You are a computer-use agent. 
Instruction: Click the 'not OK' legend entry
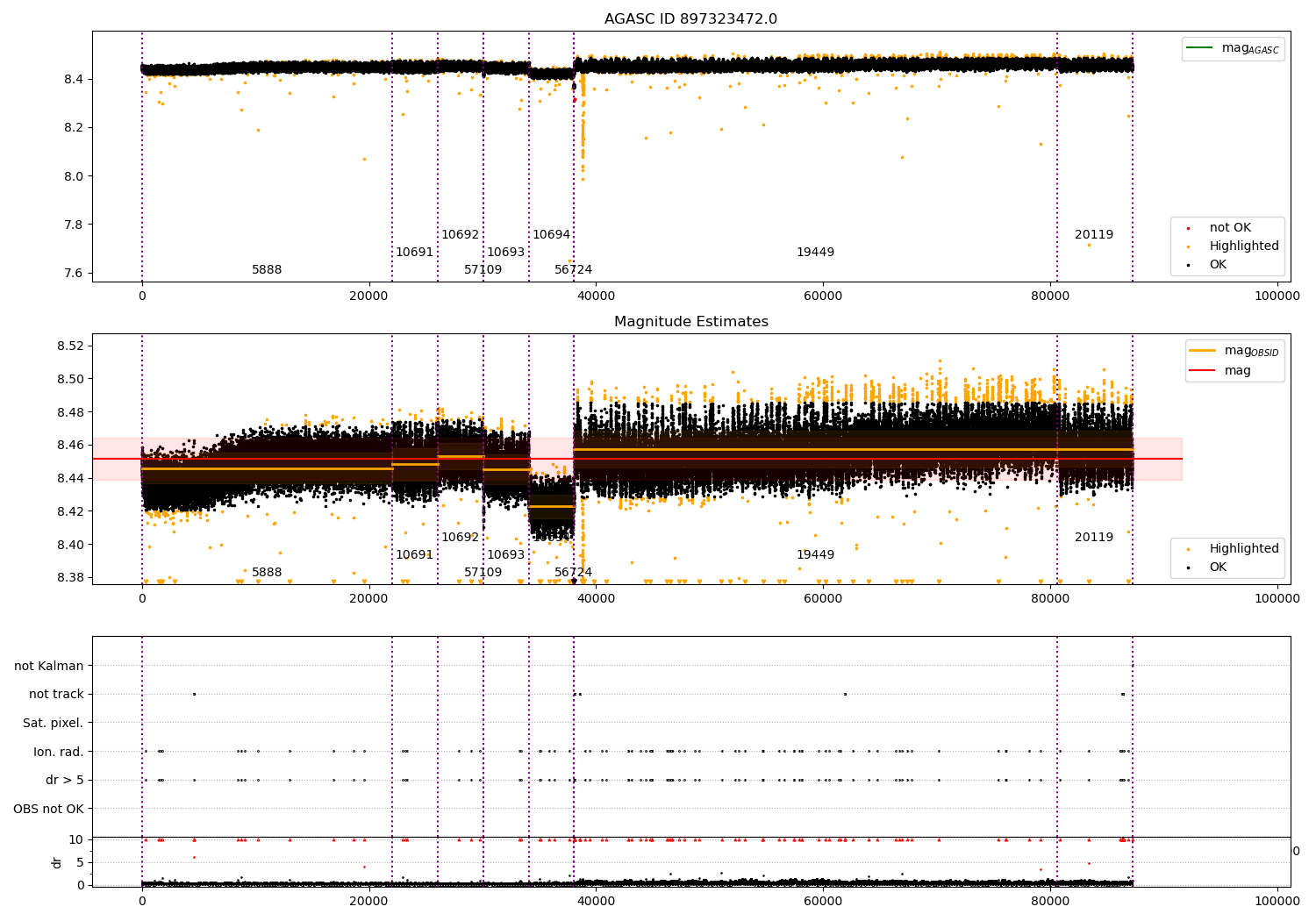1230,228
